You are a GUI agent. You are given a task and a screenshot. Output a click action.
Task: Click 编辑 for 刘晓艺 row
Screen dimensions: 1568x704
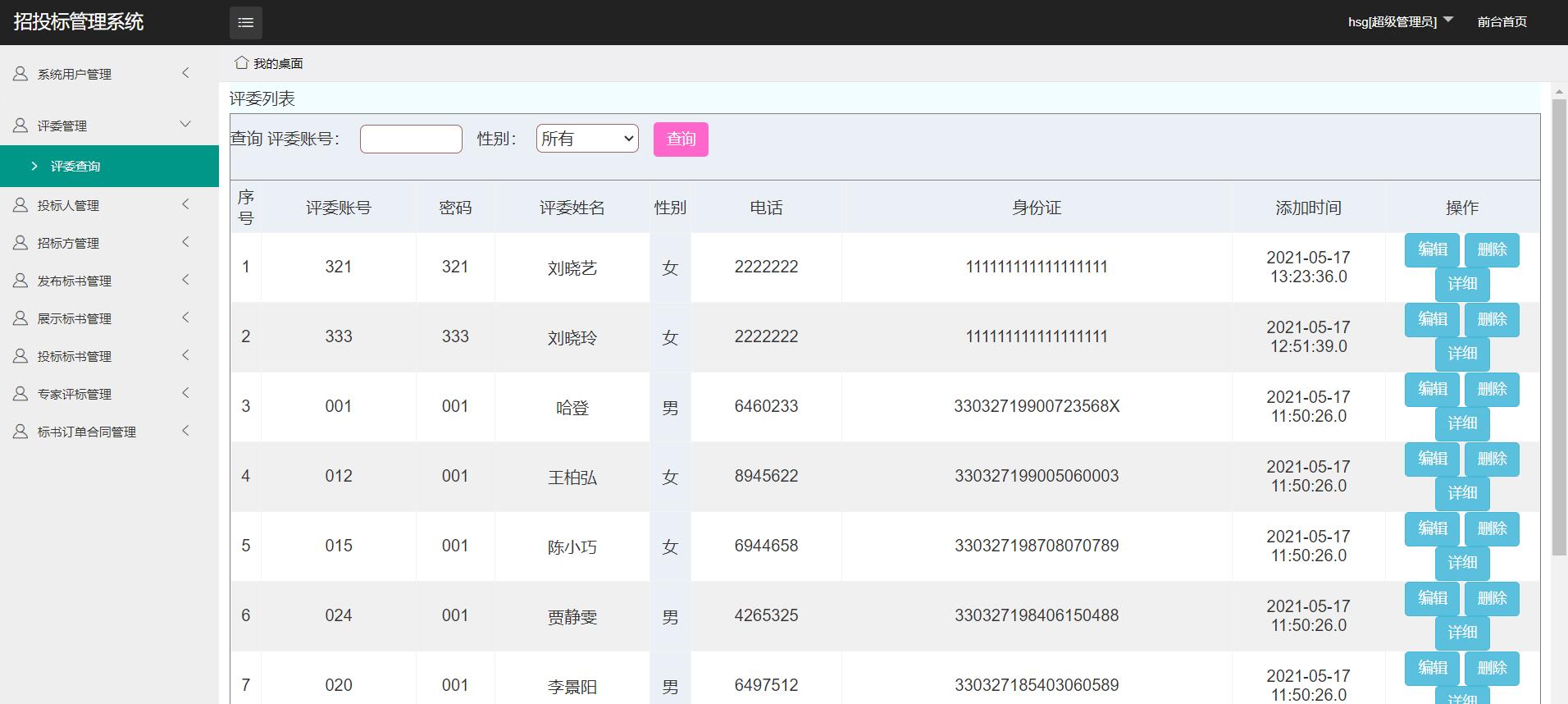[1432, 249]
